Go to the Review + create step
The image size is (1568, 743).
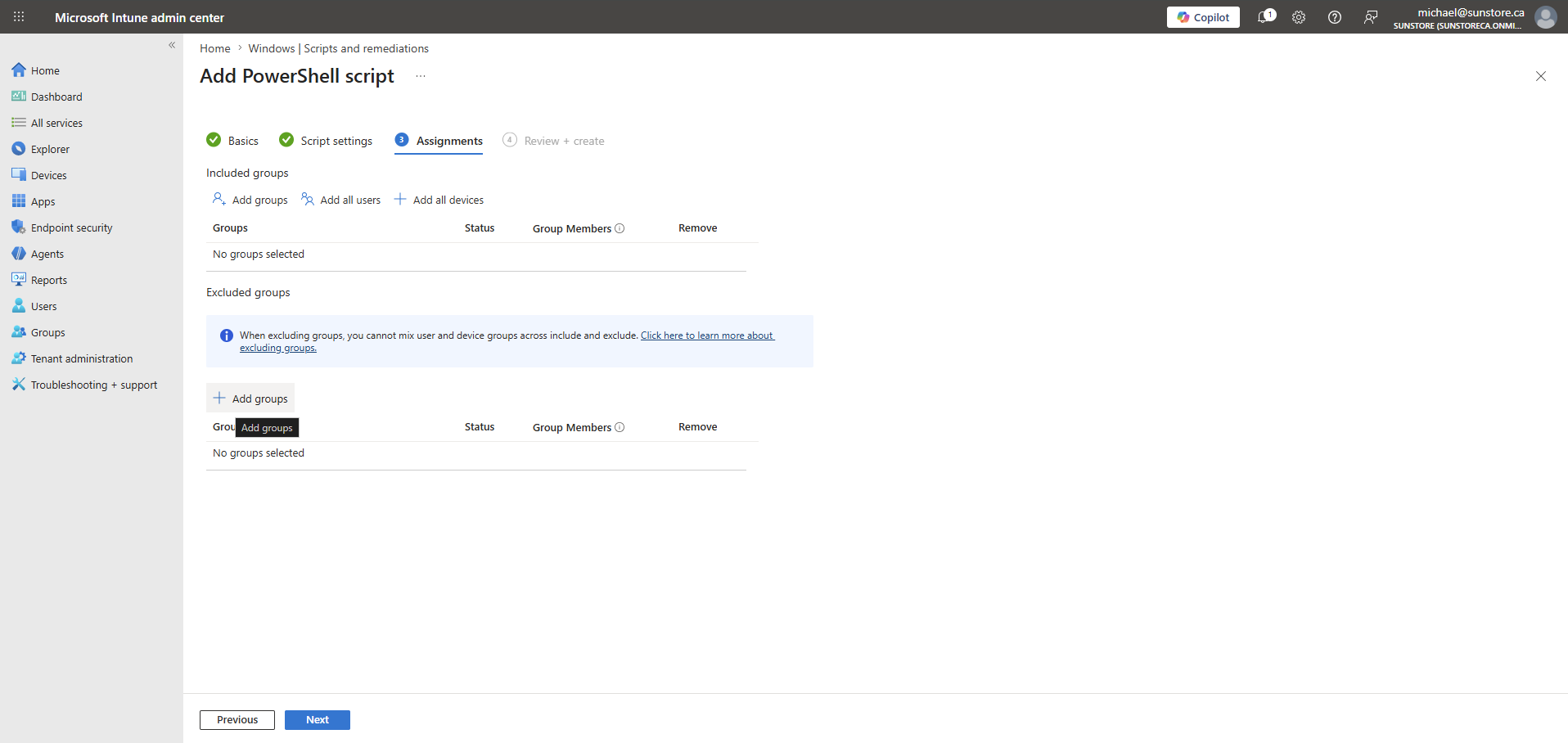(553, 141)
